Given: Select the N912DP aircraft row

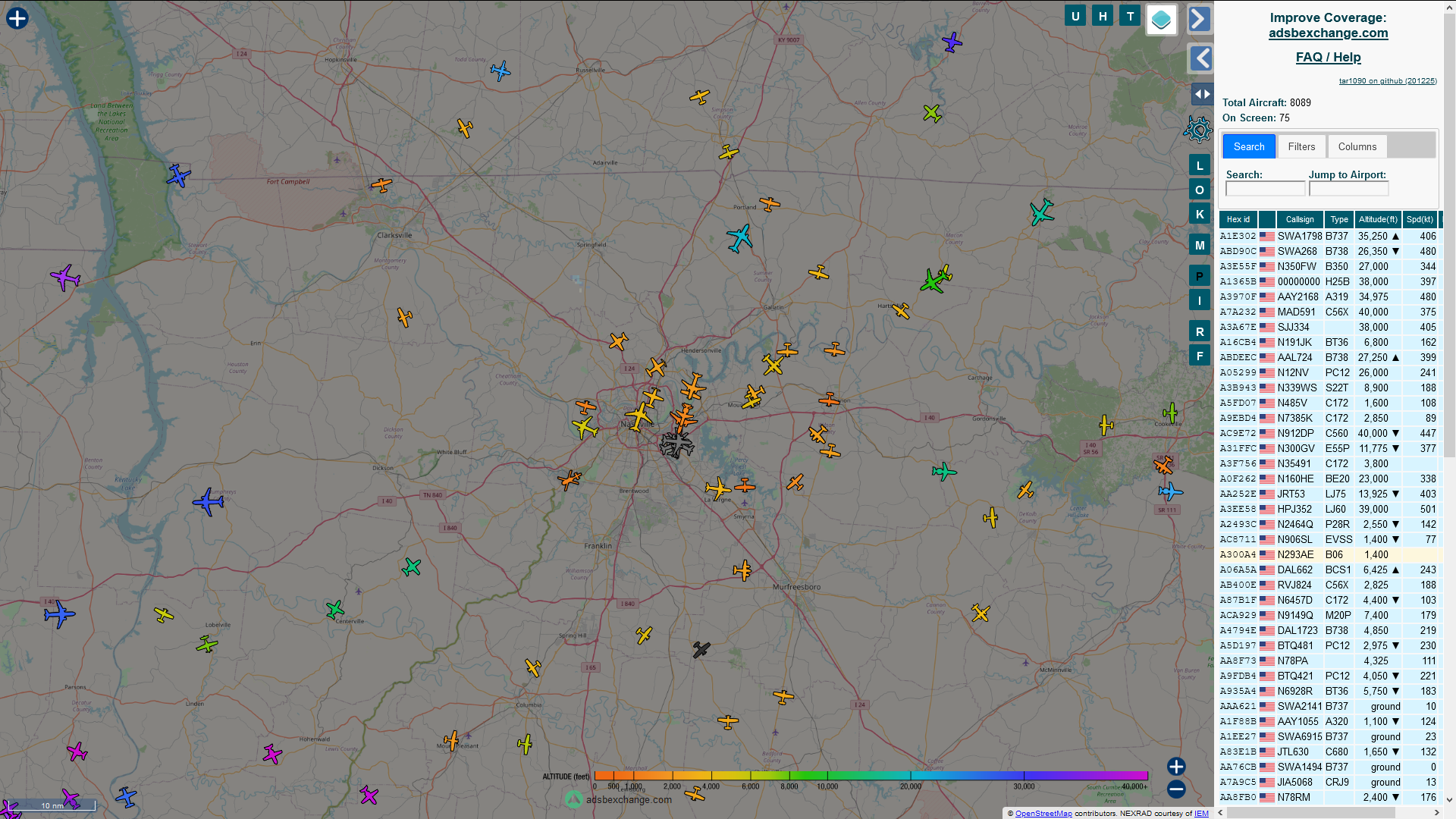Looking at the screenshot, I should point(1329,433).
